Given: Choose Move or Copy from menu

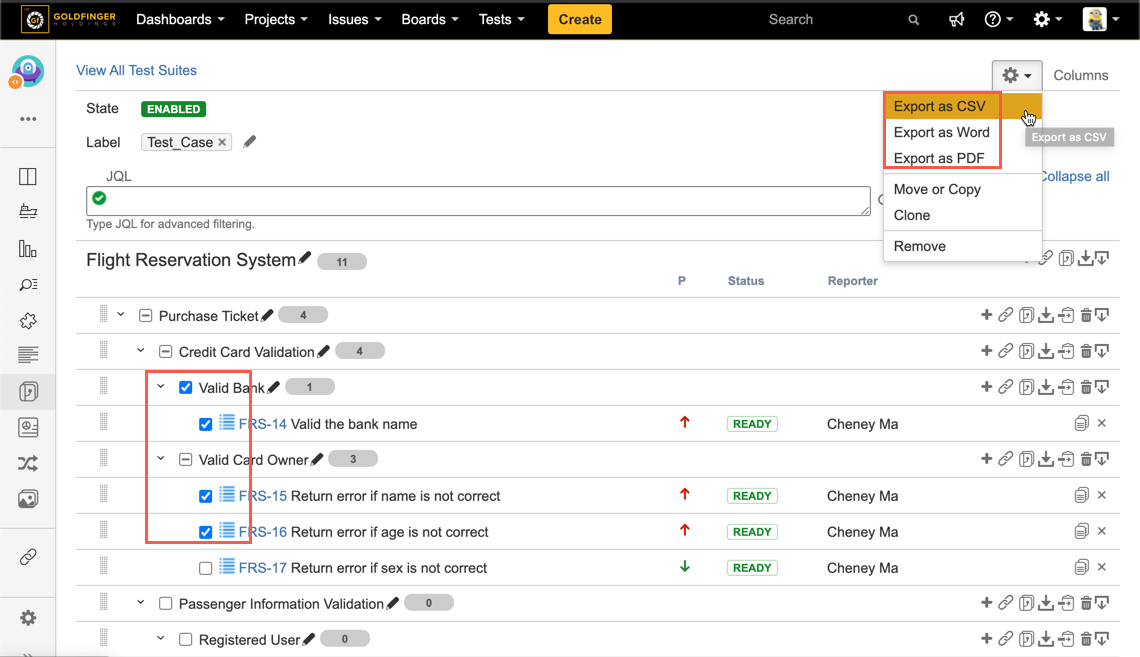Looking at the screenshot, I should click(937, 189).
